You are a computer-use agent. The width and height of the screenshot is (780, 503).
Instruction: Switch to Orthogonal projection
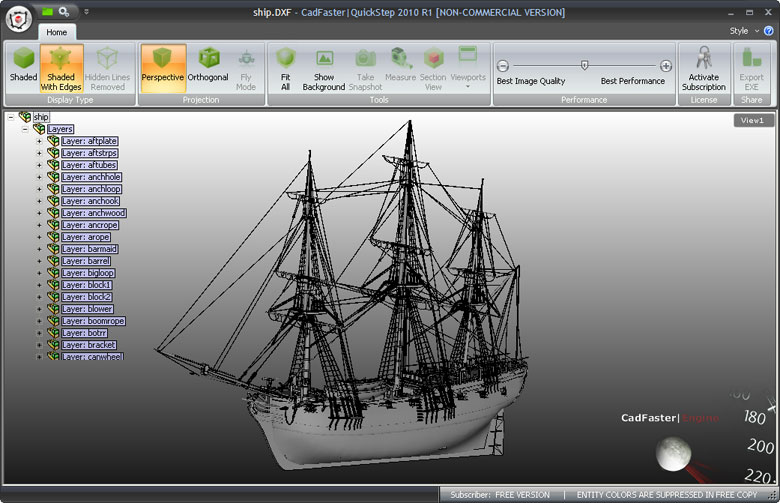pos(208,68)
